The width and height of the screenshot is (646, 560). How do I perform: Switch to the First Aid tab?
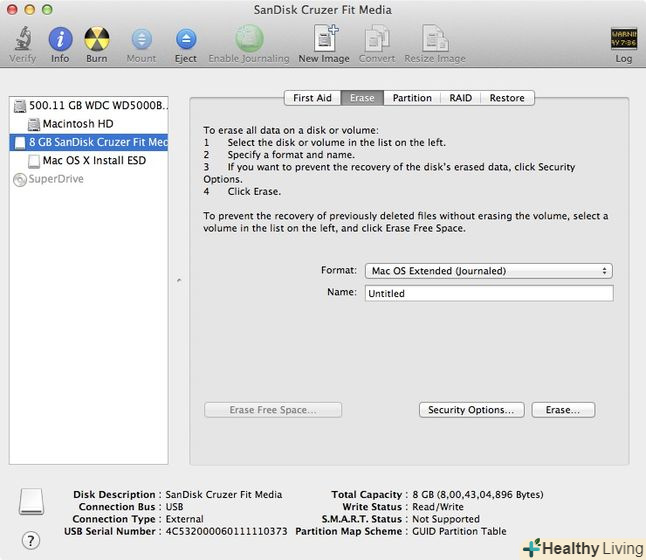[x=312, y=98]
